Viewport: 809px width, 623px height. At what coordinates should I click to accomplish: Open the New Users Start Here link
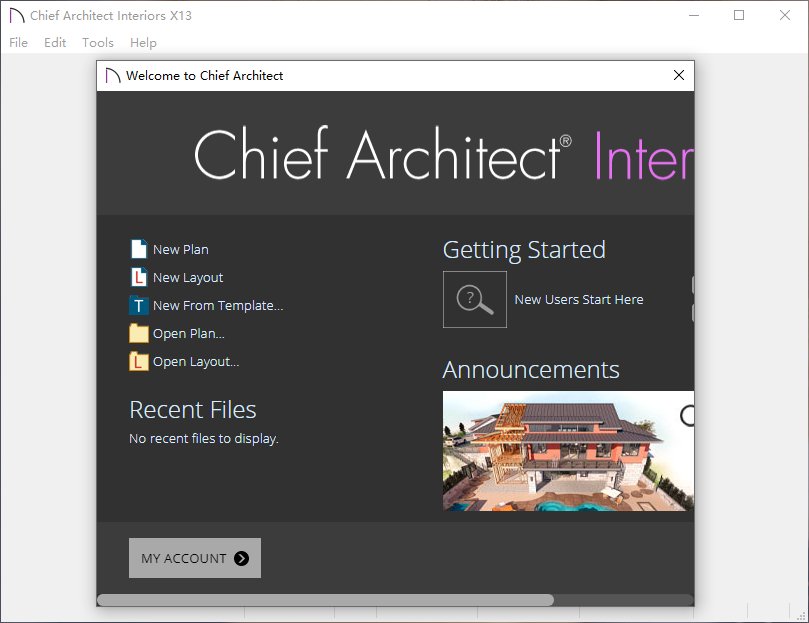click(x=579, y=299)
